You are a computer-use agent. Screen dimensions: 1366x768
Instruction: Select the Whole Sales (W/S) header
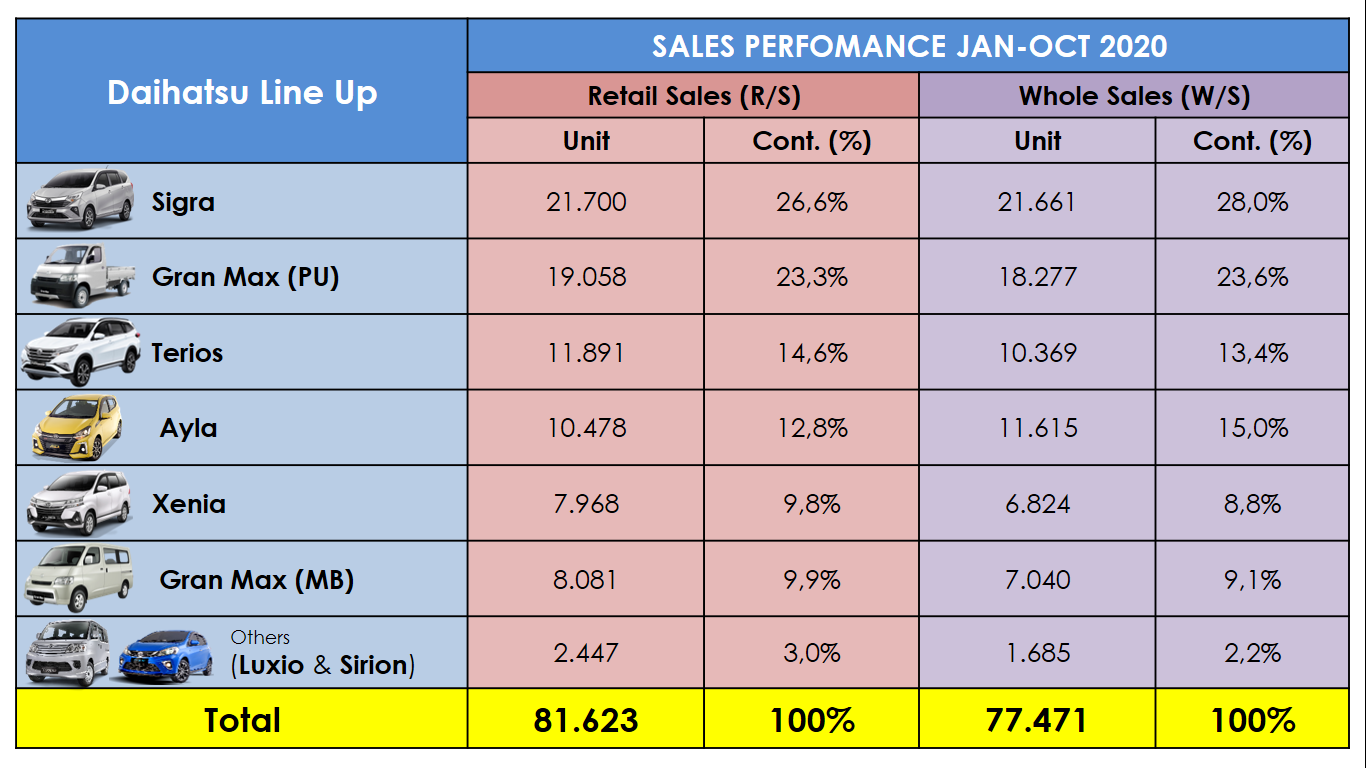(x=1134, y=96)
